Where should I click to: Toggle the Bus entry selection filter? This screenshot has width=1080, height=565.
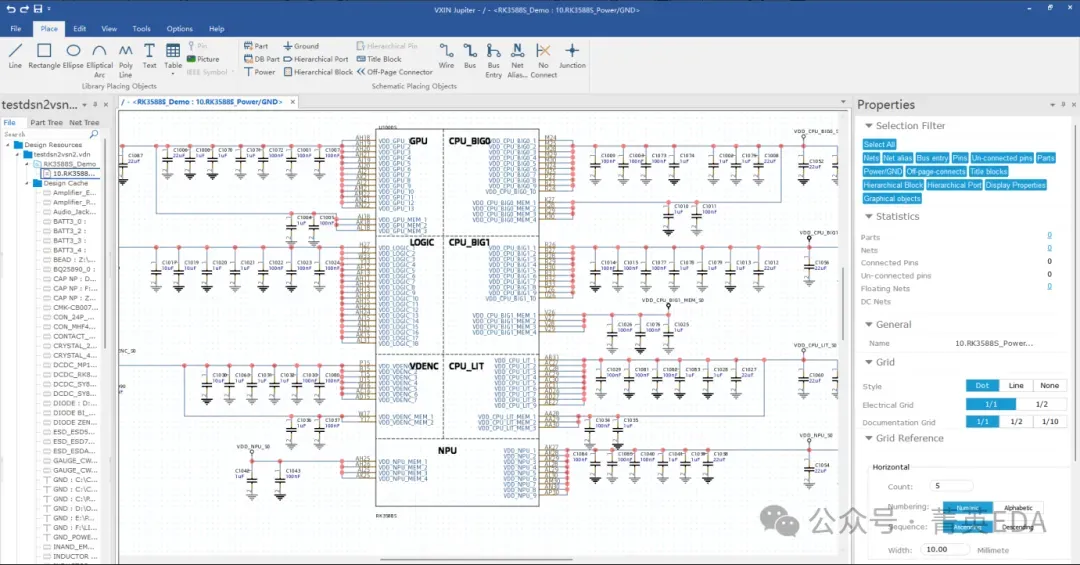coord(933,158)
